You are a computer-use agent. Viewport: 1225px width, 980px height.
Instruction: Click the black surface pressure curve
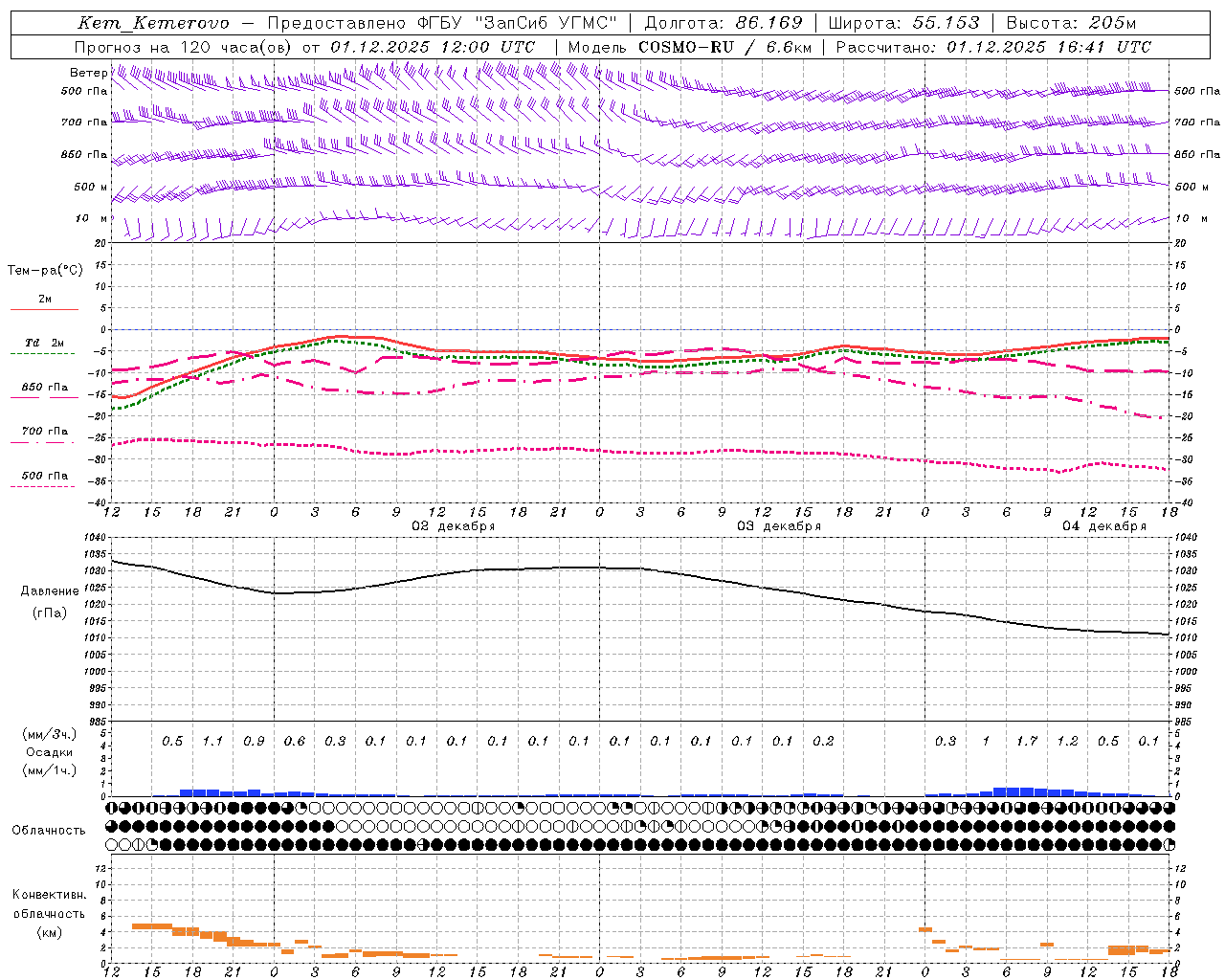(x=641, y=568)
